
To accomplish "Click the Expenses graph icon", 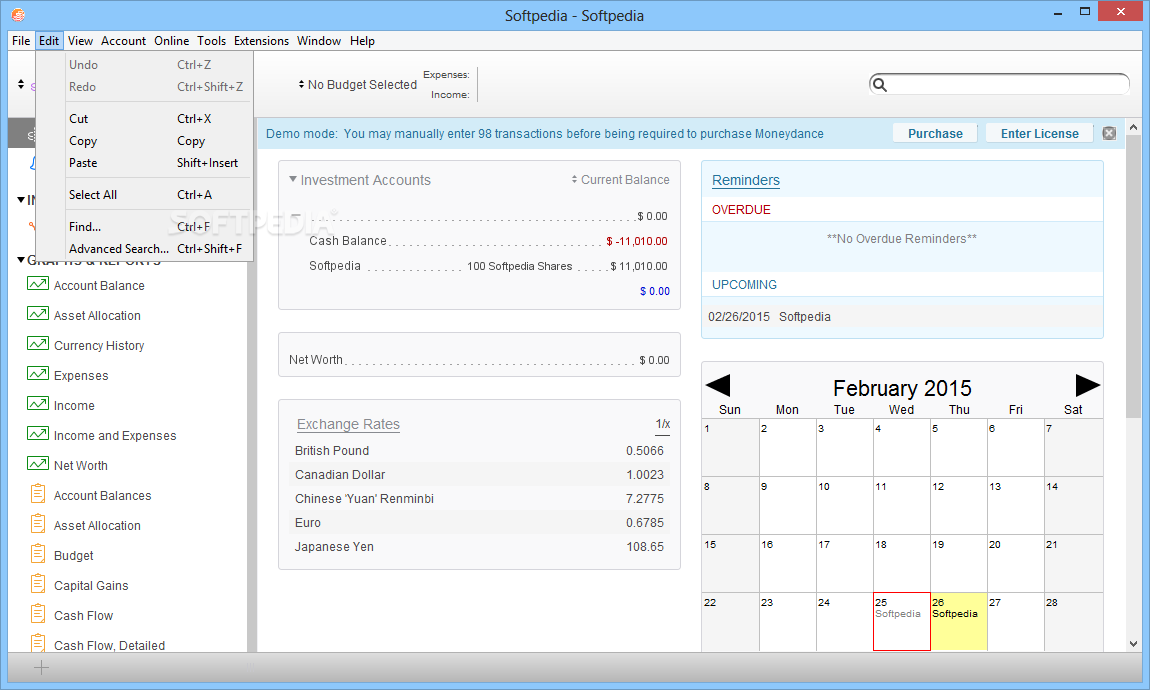I will pos(38,374).
